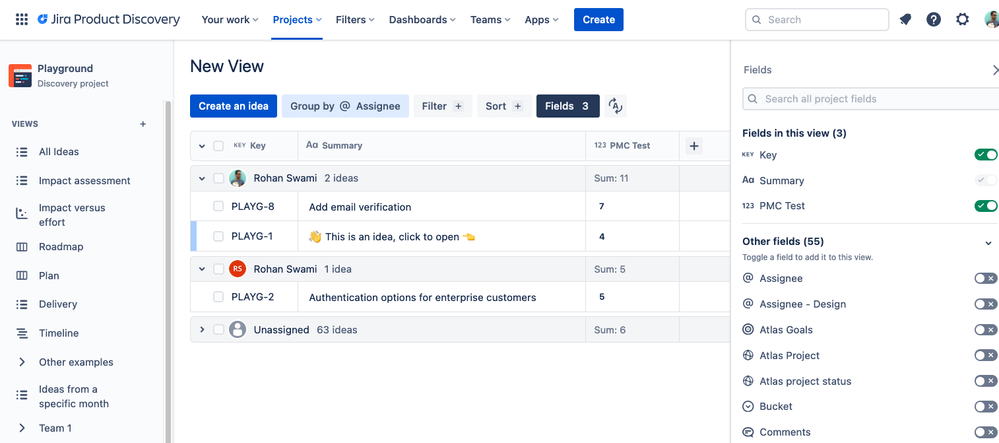This screenshot has height=443, width=999.
Task: Close the Fields panel with arrow icon
Action: point(995,69)
